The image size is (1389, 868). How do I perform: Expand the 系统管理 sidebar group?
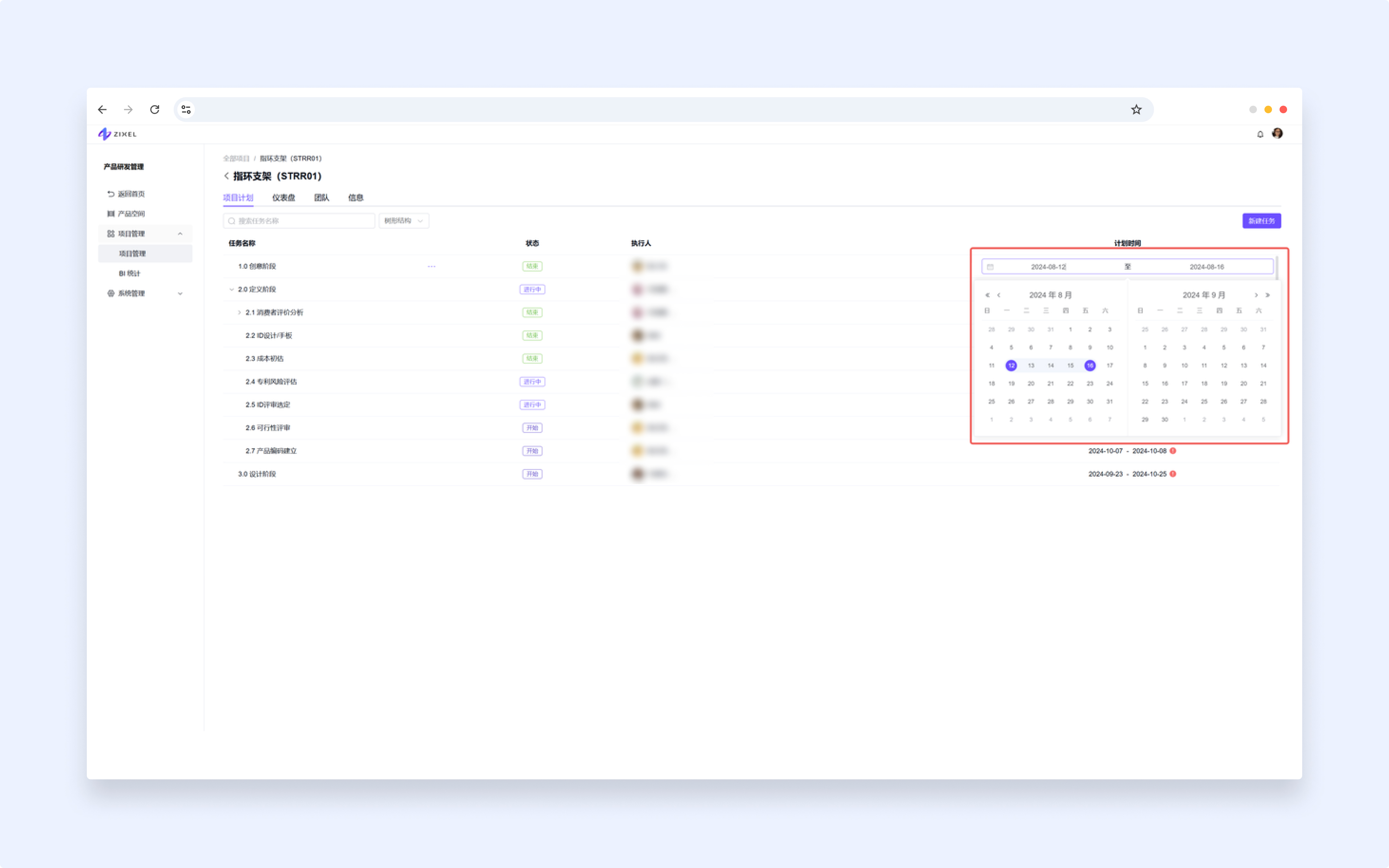point(180,293)
